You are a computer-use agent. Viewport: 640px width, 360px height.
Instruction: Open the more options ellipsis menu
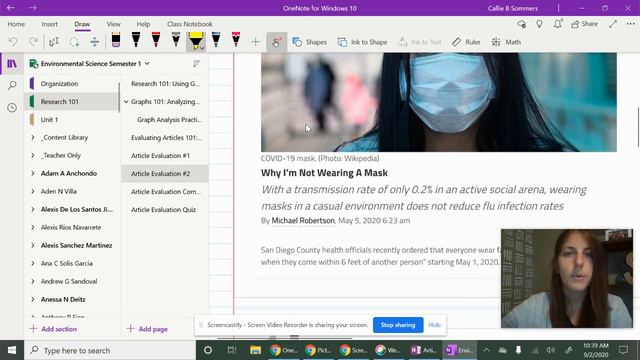pyautogui.click(x=630, y=24)
